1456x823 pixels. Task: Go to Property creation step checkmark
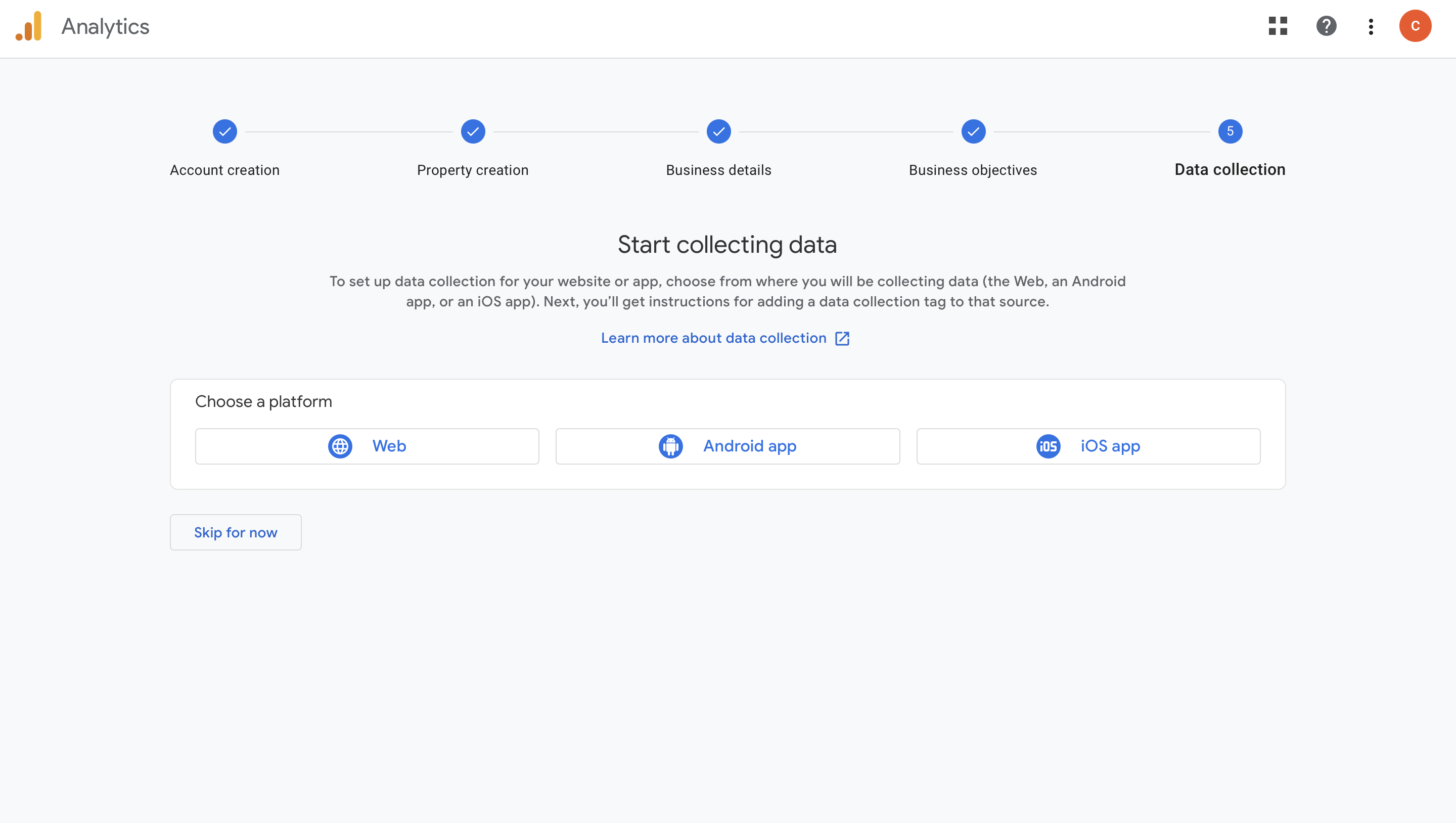coord(473,132)
